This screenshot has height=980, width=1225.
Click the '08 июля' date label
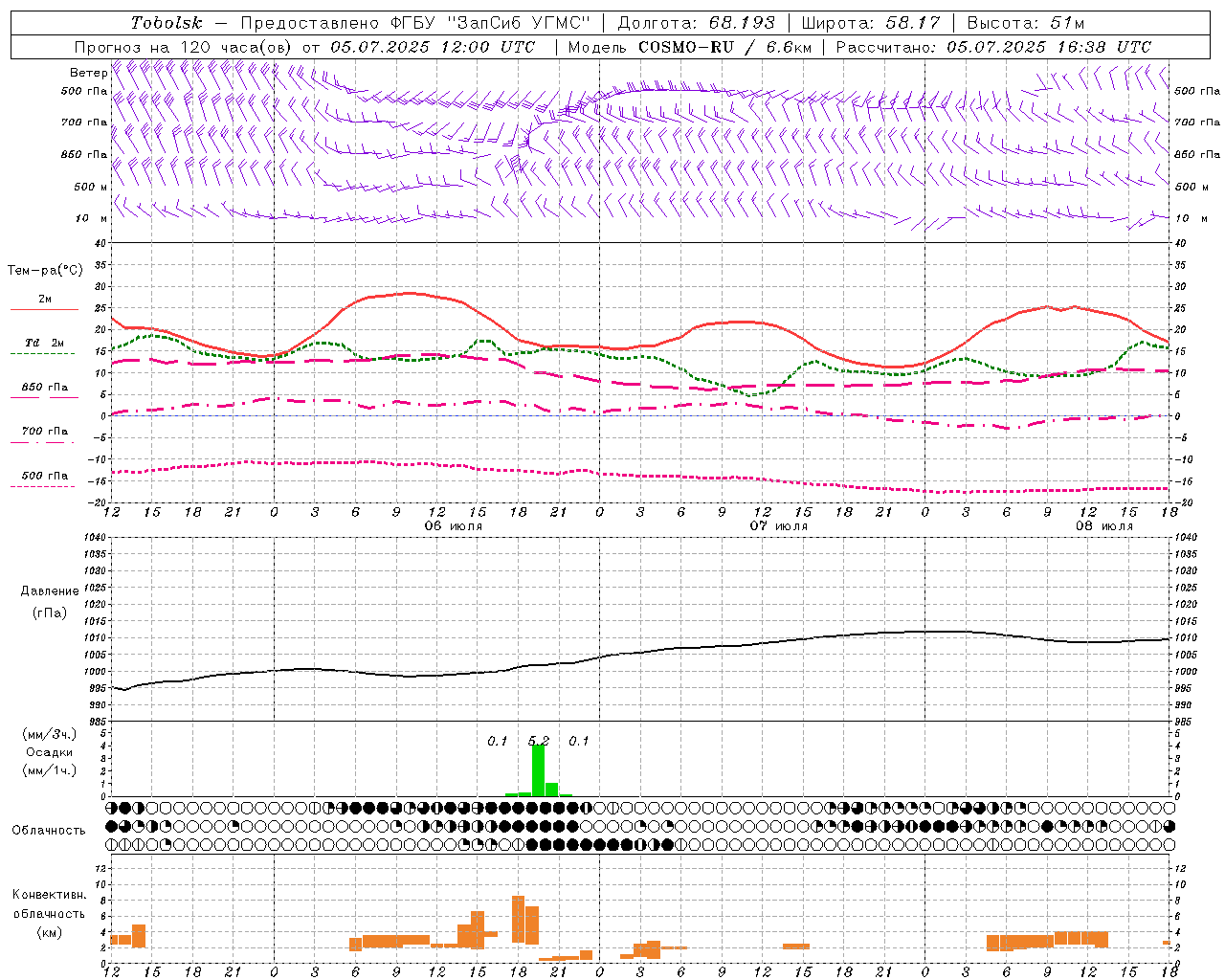(1103, 526)
